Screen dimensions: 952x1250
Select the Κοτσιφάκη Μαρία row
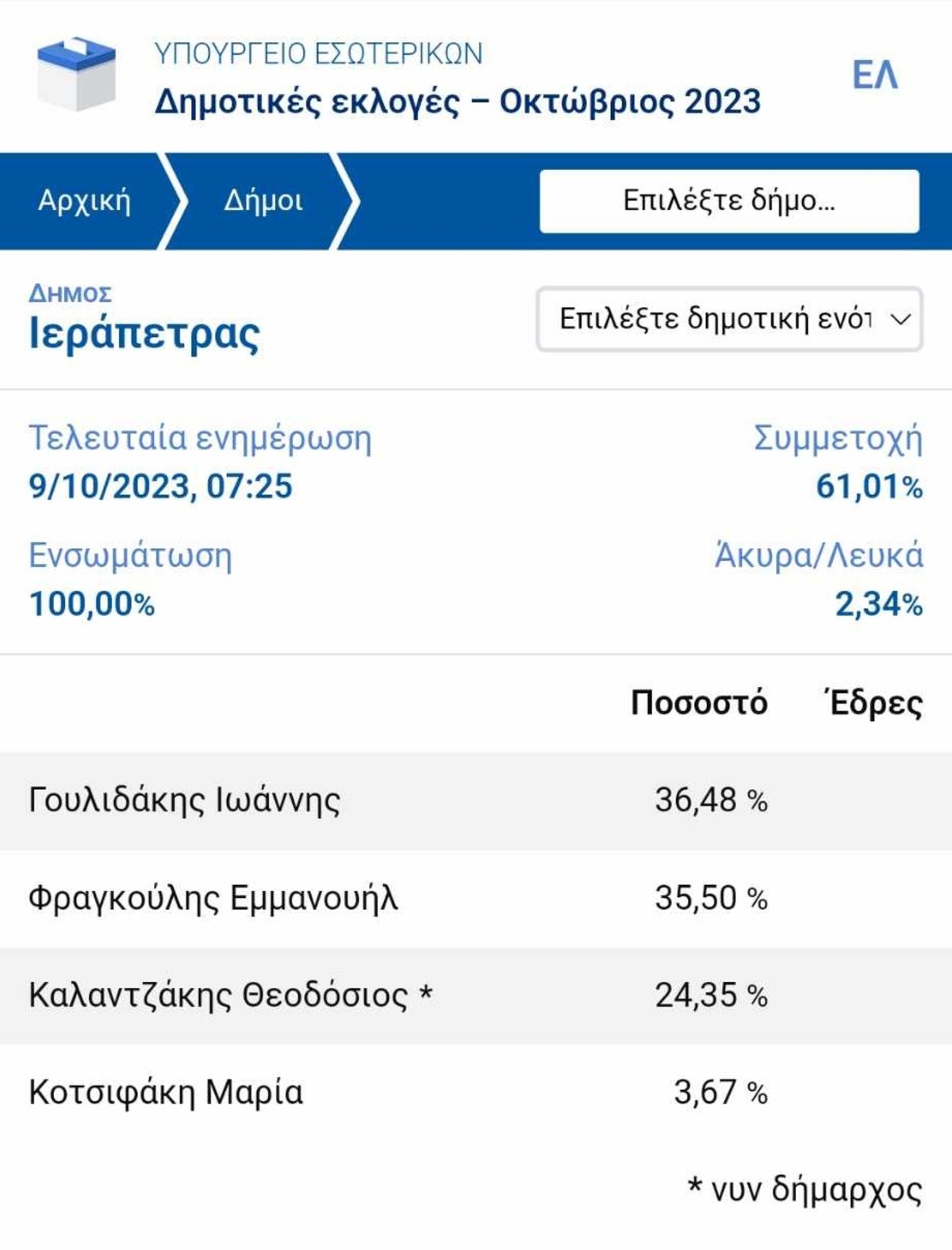tap(476, 1093)
